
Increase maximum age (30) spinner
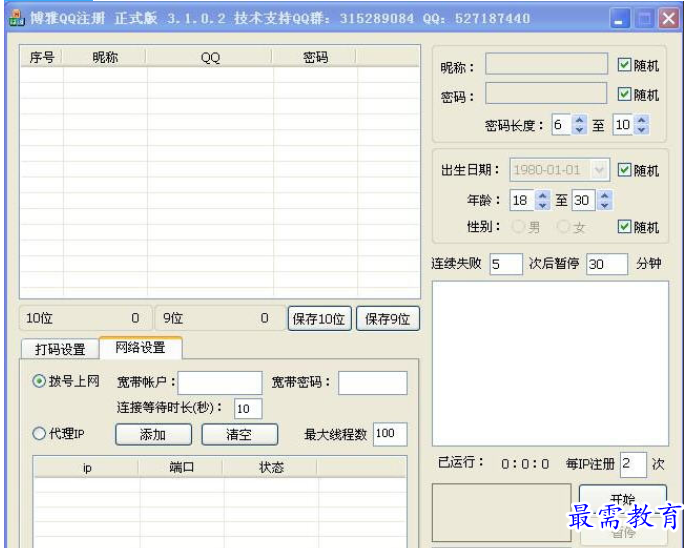(x=605, y=195)
